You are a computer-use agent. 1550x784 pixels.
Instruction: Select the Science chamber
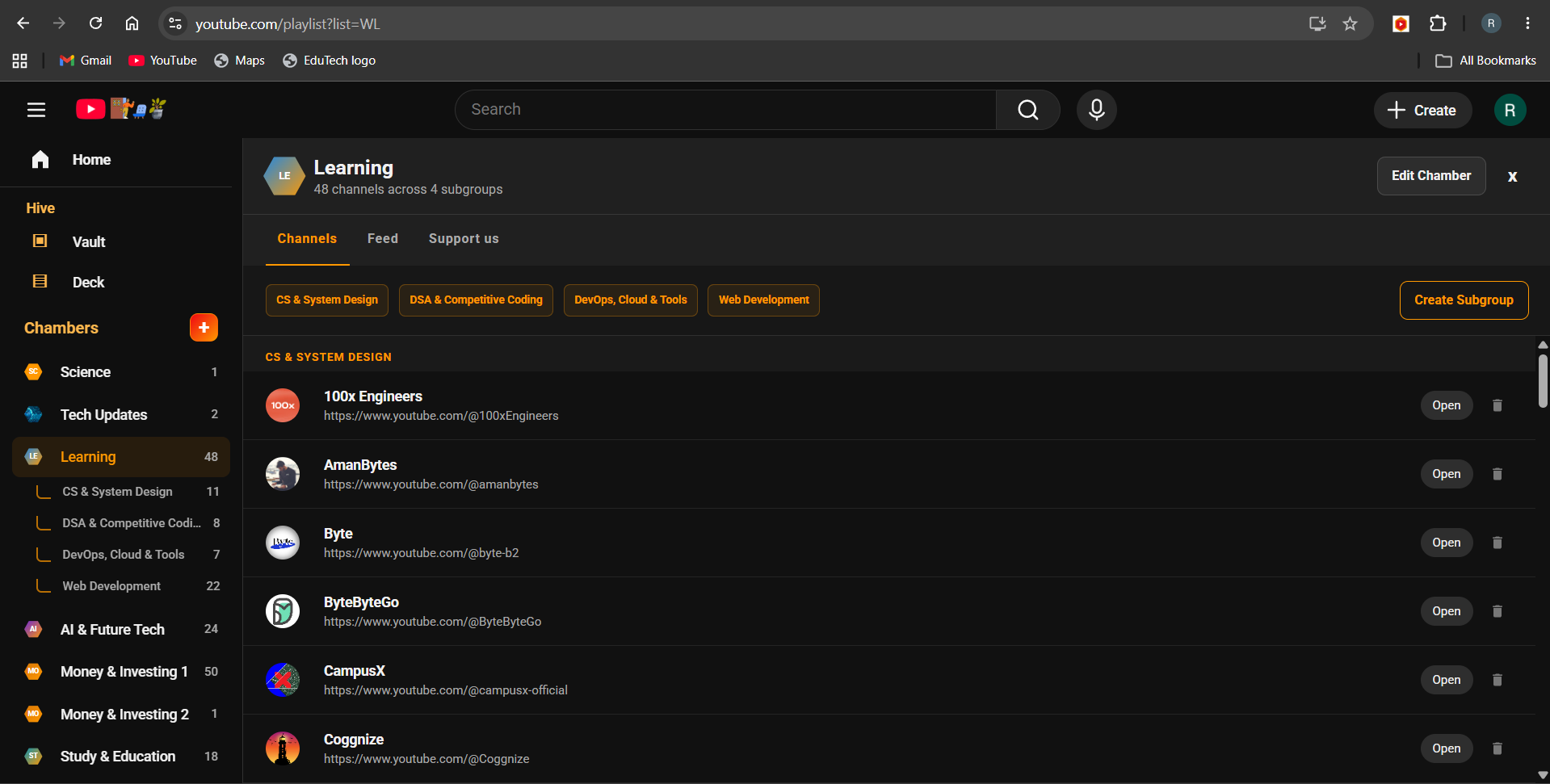pyautogui.click(x=121, y=372)
